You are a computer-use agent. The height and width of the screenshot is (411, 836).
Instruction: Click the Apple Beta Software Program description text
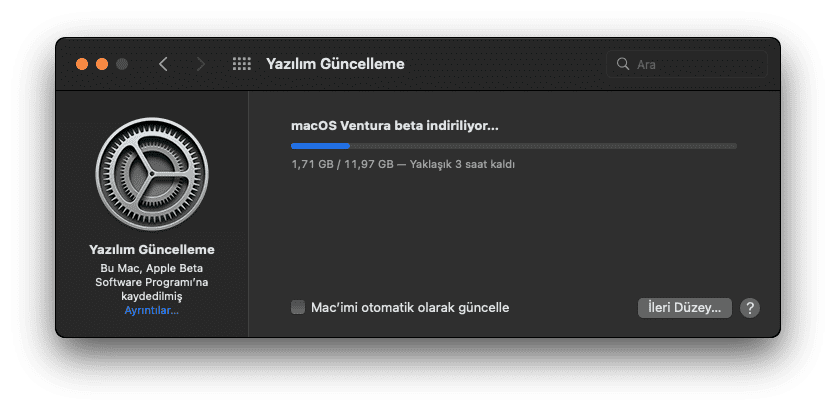(x=152, y=283)
